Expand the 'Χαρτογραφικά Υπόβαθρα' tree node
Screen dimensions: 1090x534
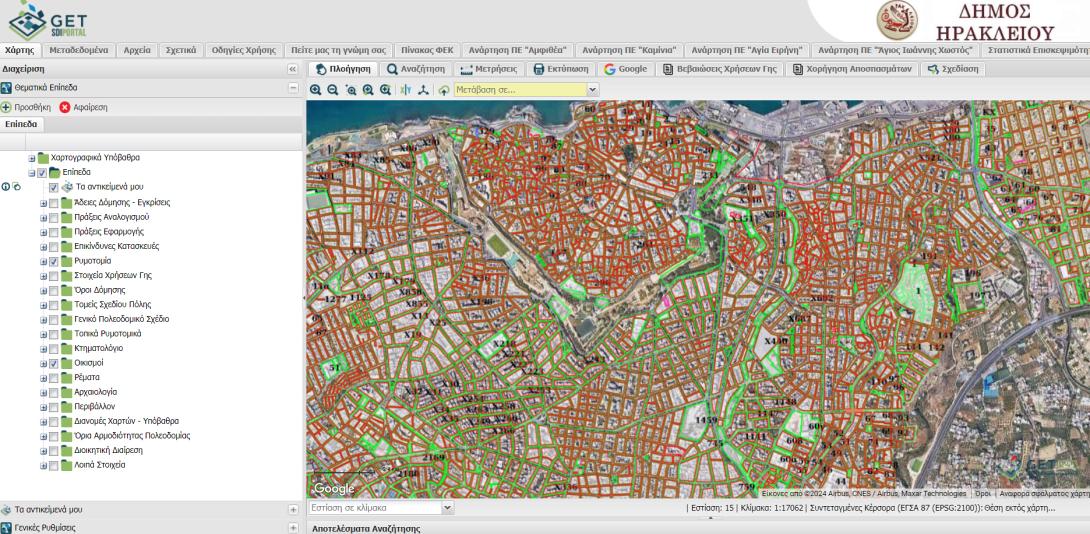(x=31, y=158)
